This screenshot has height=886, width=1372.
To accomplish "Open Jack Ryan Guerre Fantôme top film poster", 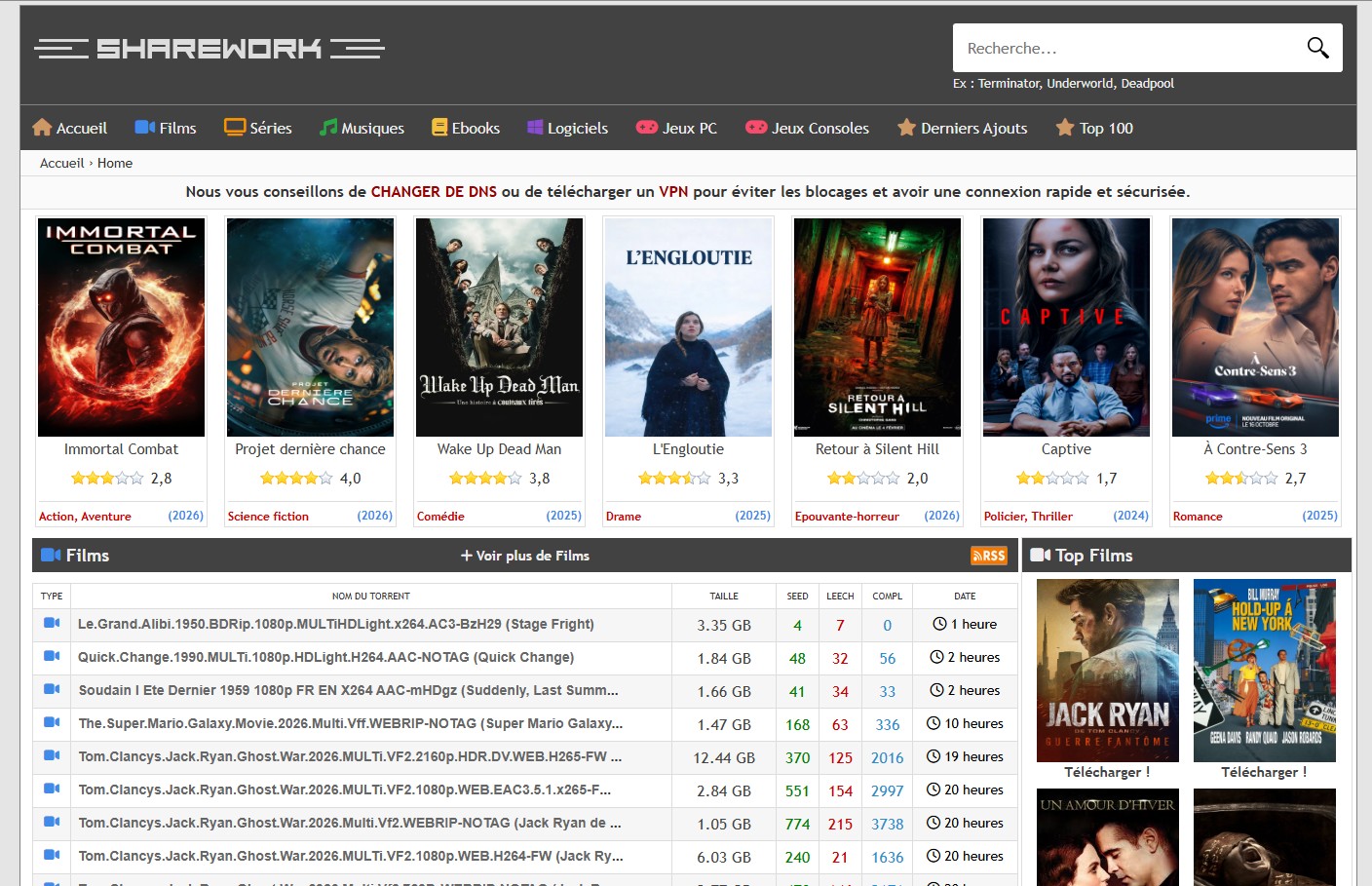I will 1108,671.
